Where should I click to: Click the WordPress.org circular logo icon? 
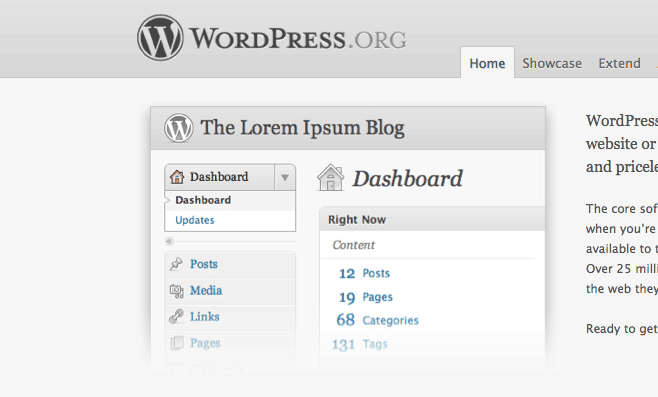(160, 38)
